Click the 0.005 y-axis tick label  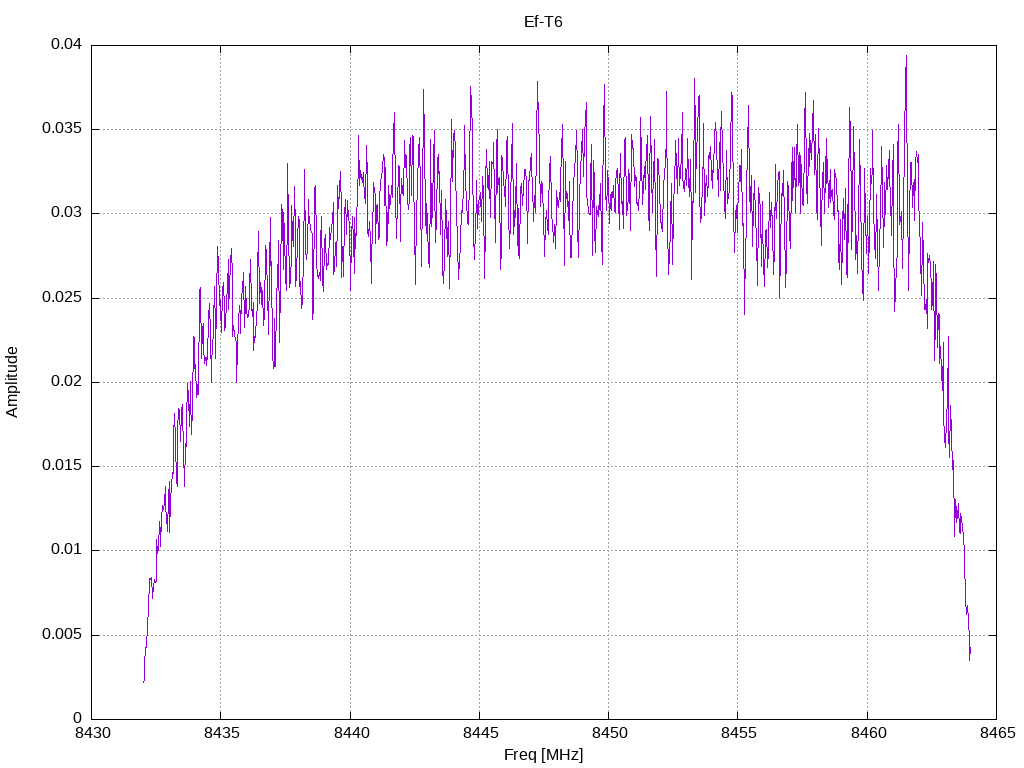click(62, 634)
